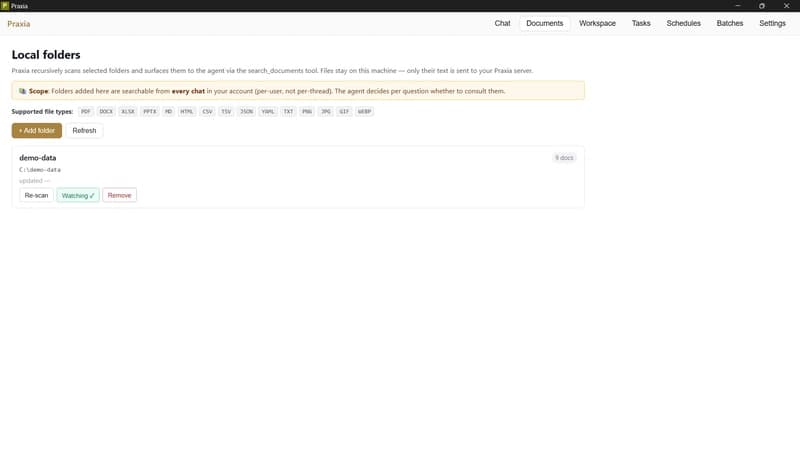
Task: Click the C:\demo-data path text
Action: pyautogui.click(x=40, y=170)
